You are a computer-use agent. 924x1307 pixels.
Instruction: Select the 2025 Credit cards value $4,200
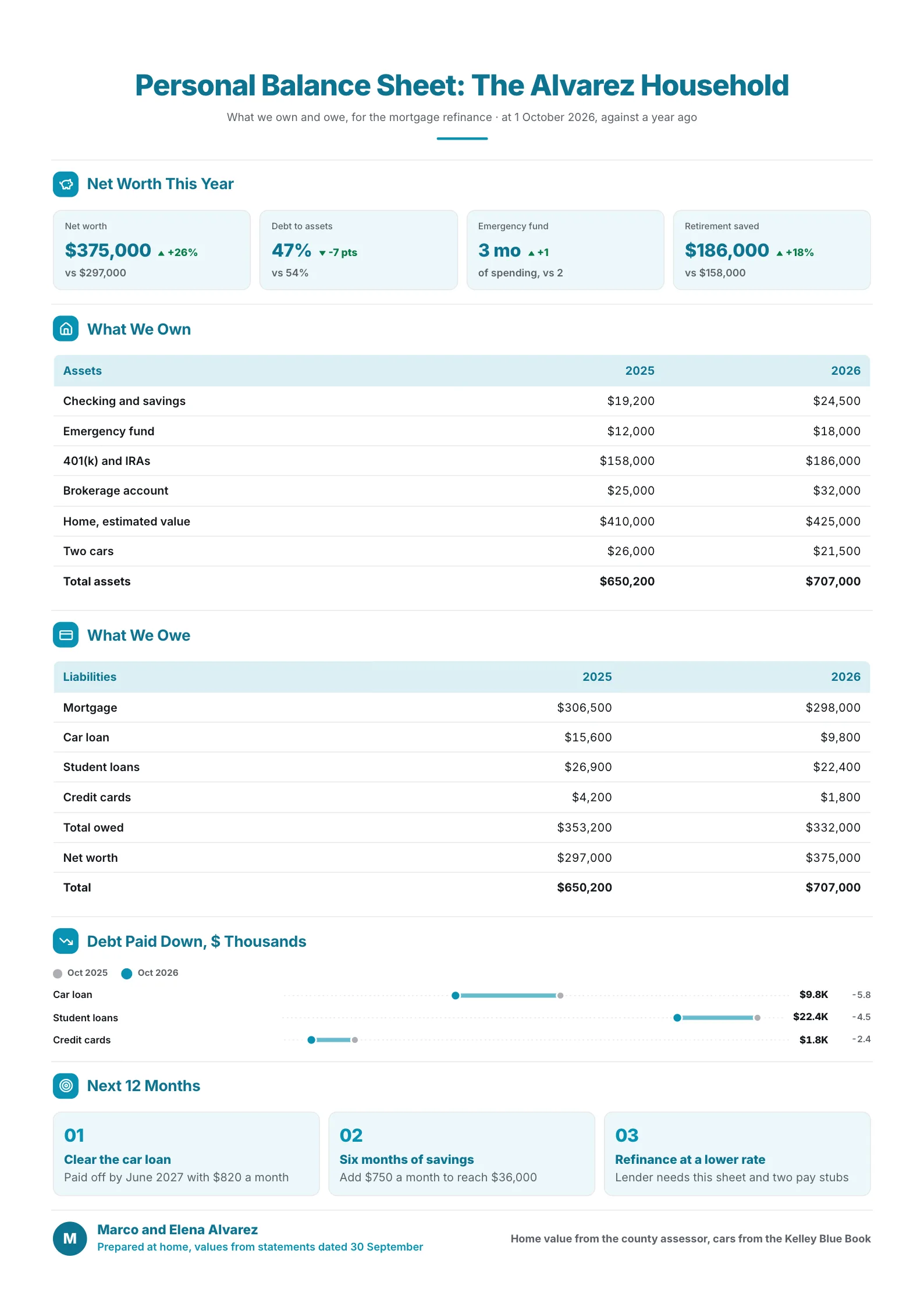tap(592, 797)
